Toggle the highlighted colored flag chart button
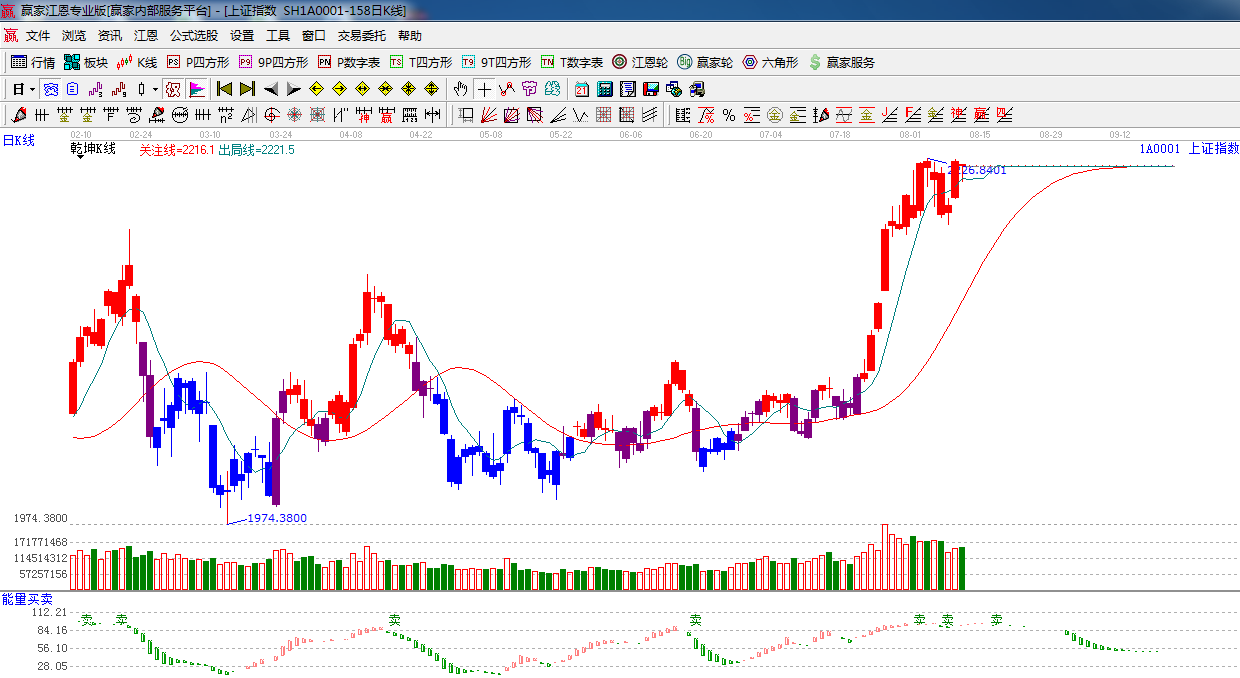 [197, 89]
